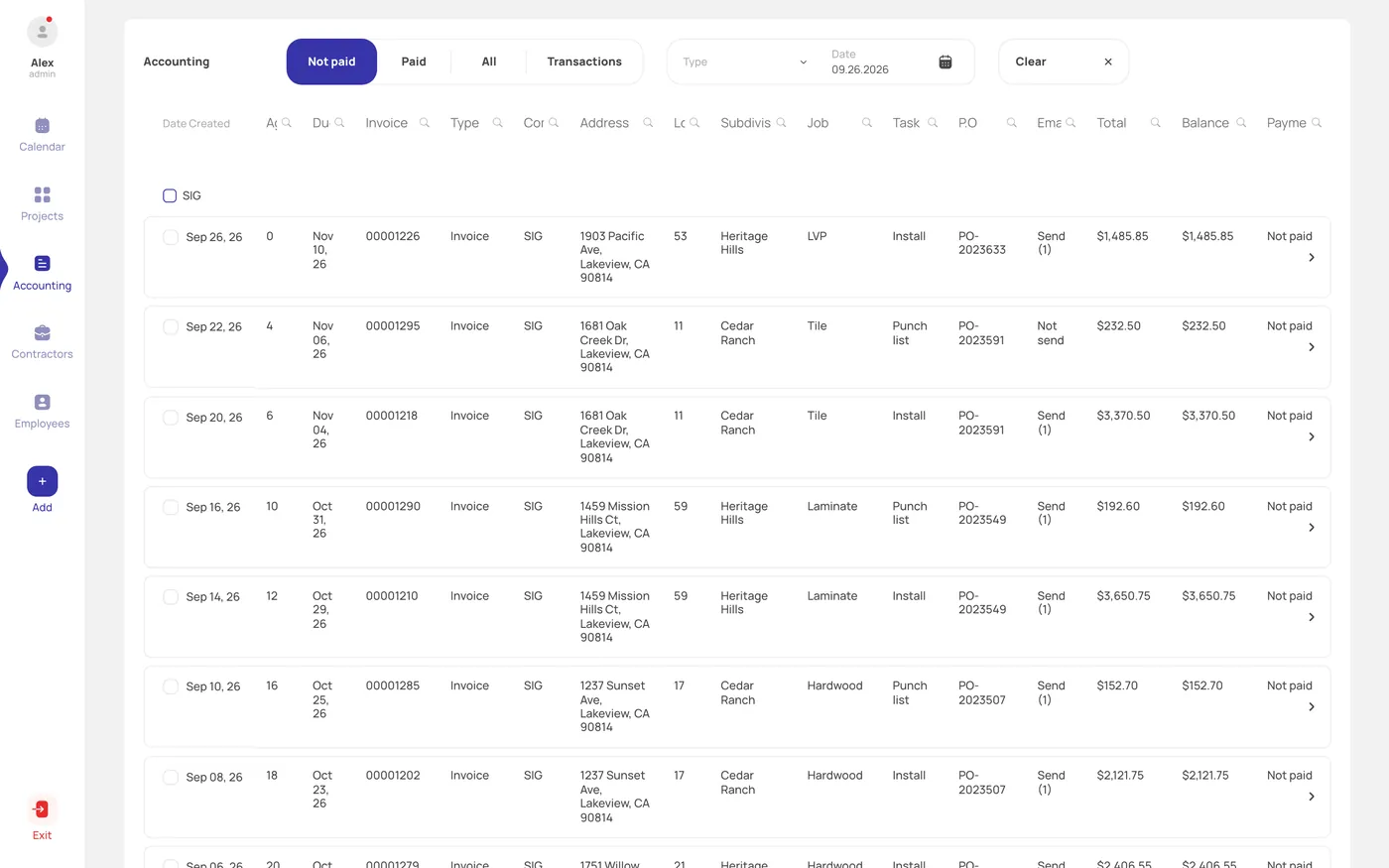Open the Calendar sidebar icon
The width and height of the screenshot is (1389, 868).
pos(42,126)
